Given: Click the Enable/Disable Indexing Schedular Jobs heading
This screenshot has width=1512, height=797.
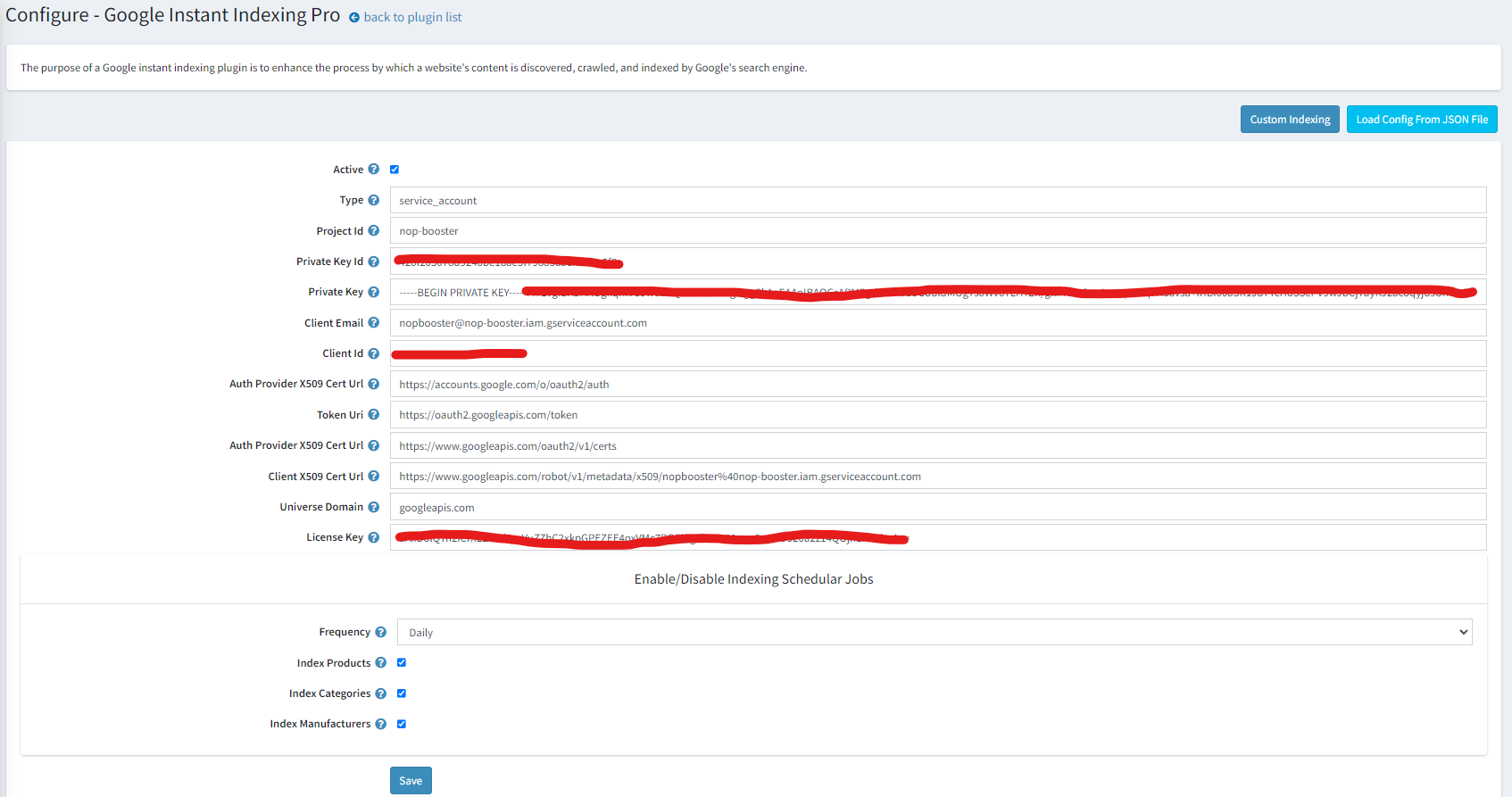Looking at the screenshot, I should click(x=753, y=579).
